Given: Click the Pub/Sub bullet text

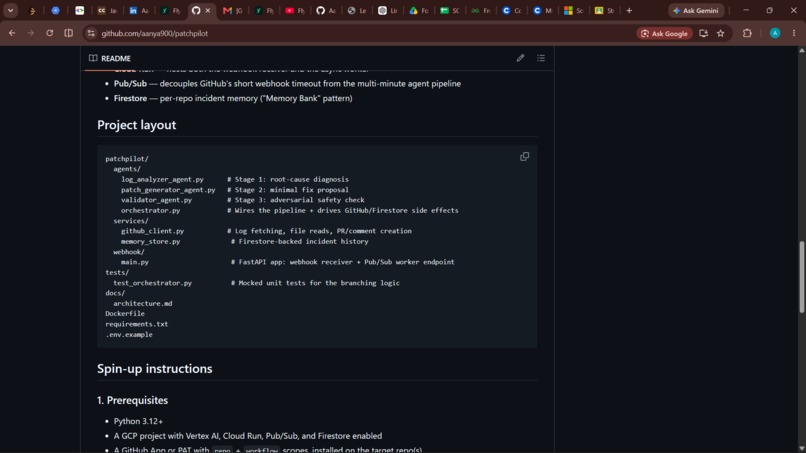Looking at the screenshot, I should pos(287,83).
